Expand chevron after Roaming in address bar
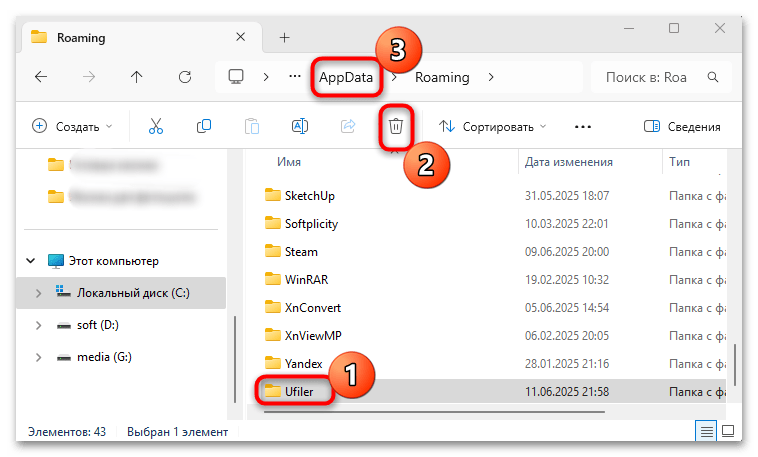The image size is (758, 457). coord(491,77)
